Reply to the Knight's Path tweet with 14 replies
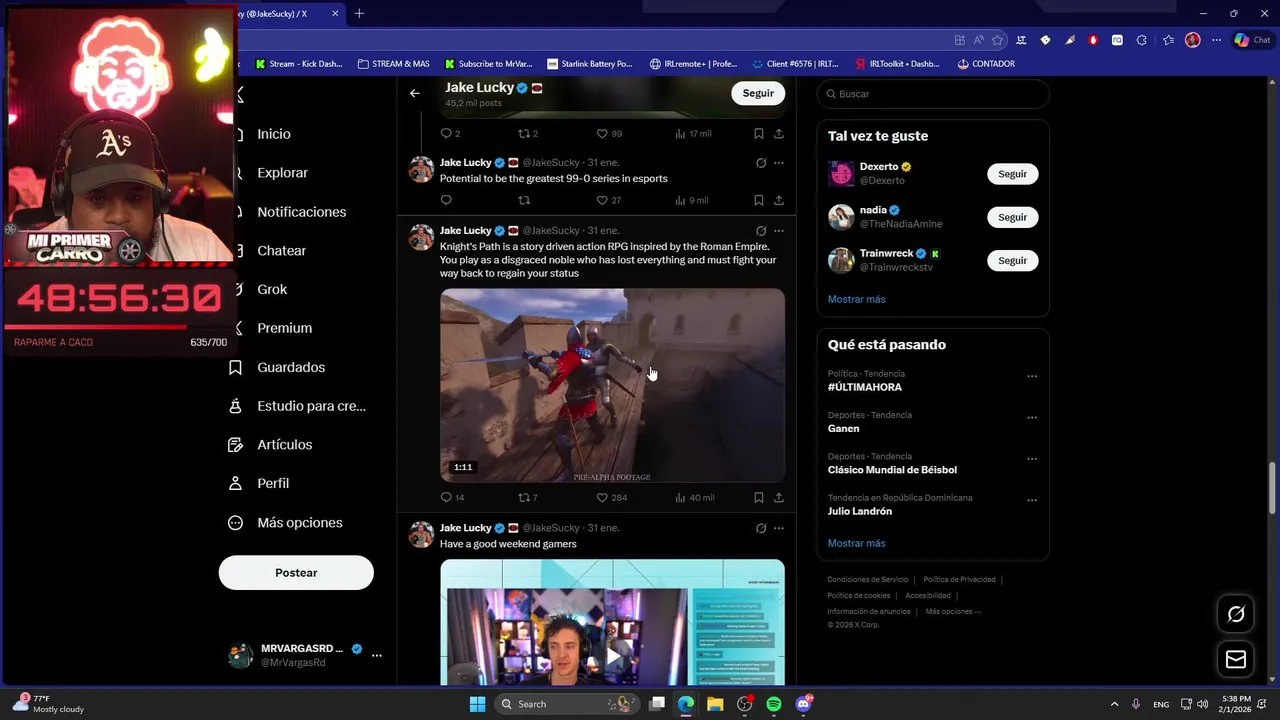 (452, 497)
